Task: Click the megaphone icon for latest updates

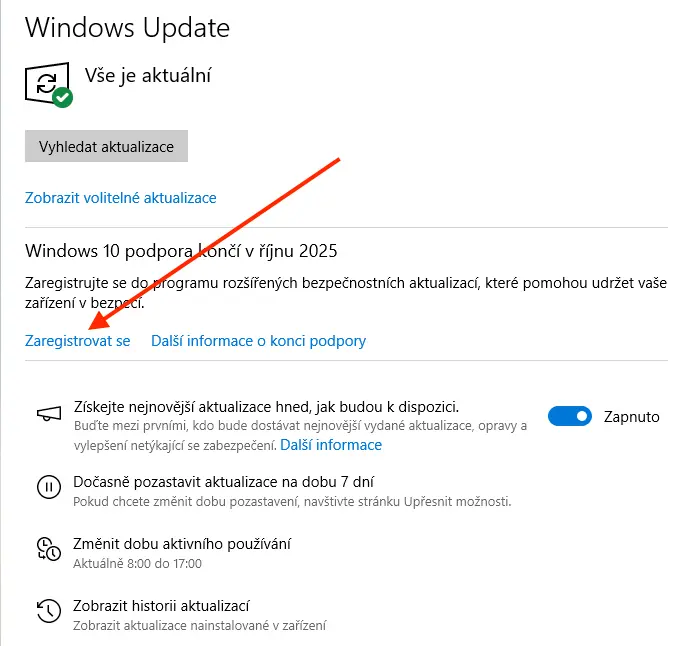Action: pos(48,416)
